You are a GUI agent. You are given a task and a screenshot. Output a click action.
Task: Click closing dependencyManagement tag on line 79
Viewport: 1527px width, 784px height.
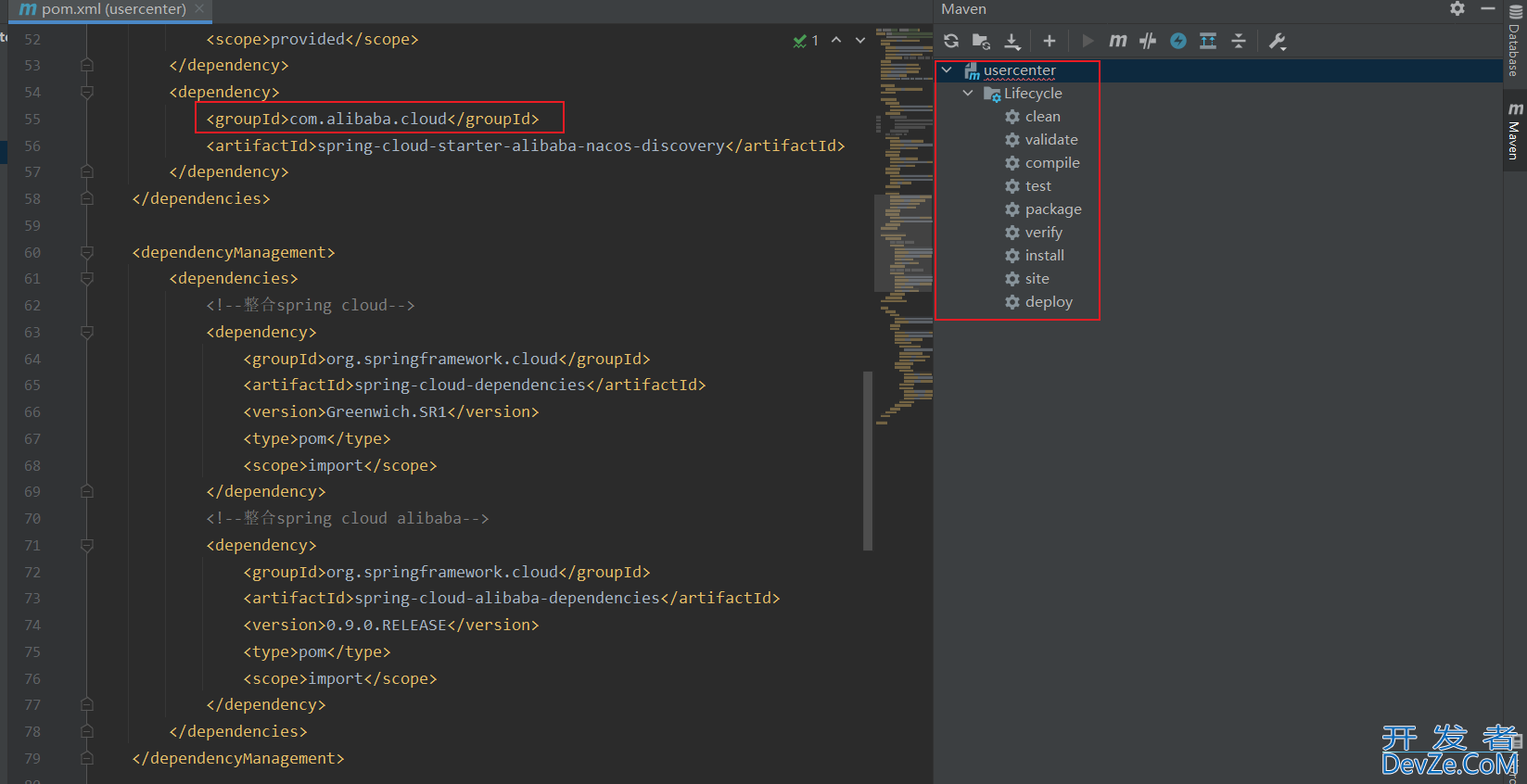coord(238,758)
